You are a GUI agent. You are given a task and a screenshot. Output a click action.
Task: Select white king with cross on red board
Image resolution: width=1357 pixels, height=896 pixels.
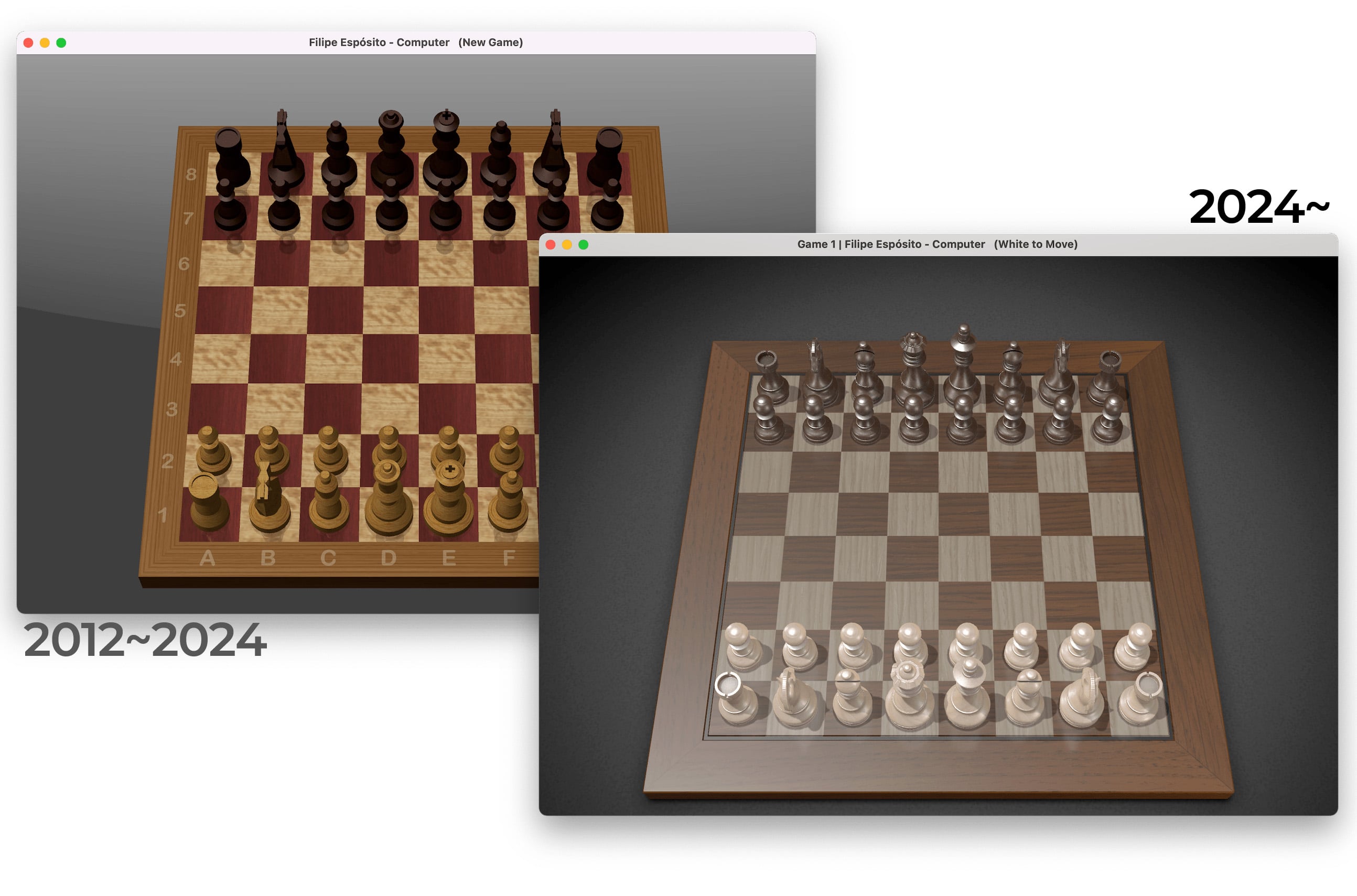point(448,496)
